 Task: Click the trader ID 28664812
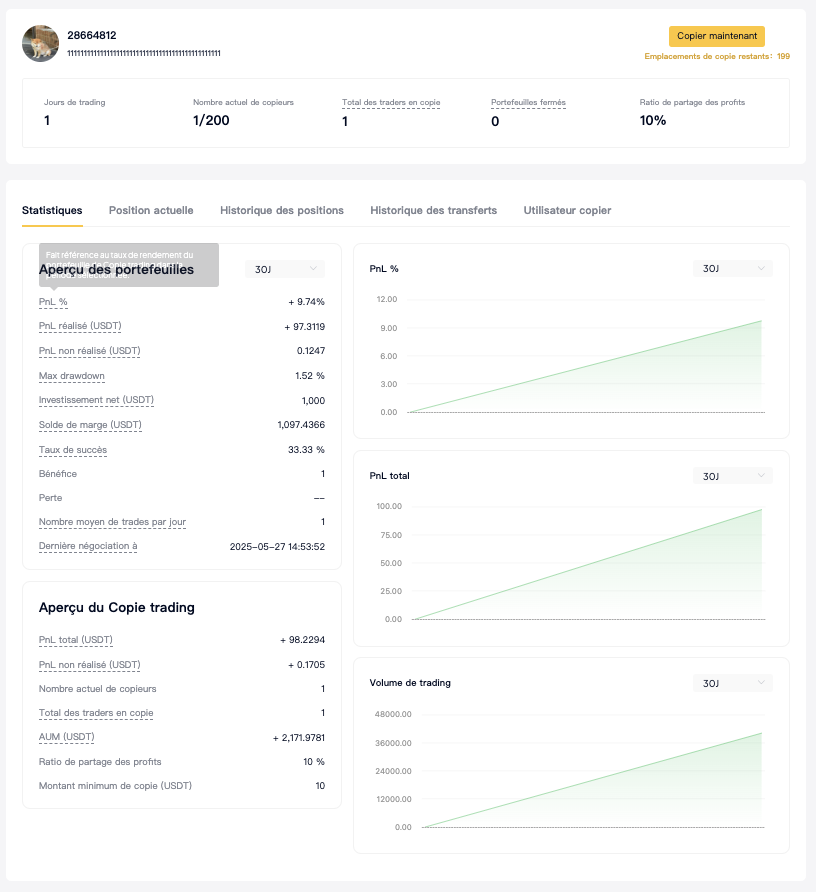[92, 35]
